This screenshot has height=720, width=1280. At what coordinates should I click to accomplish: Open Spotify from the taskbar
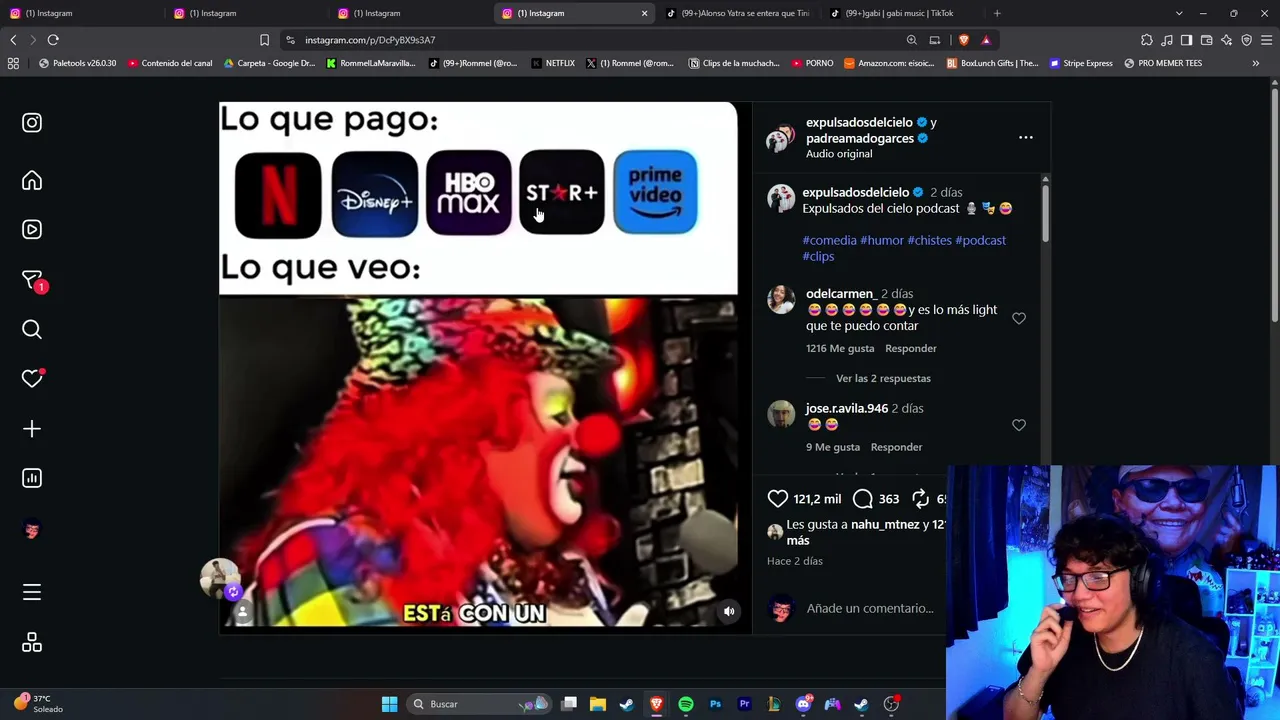click(x=686, y=704)
